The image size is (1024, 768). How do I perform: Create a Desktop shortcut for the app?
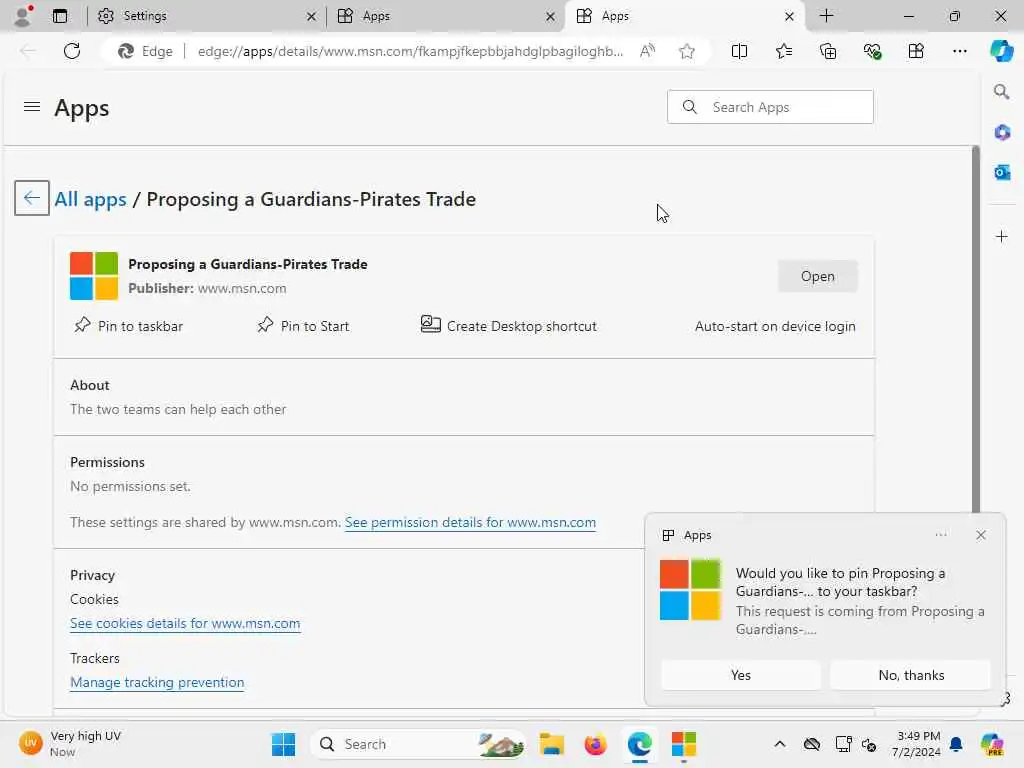(509, 325)
